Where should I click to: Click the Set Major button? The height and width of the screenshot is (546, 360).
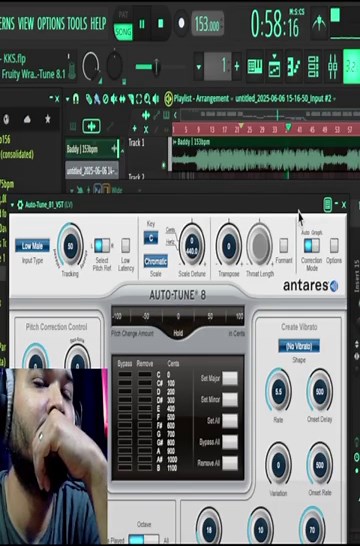(x=230, y=378)
